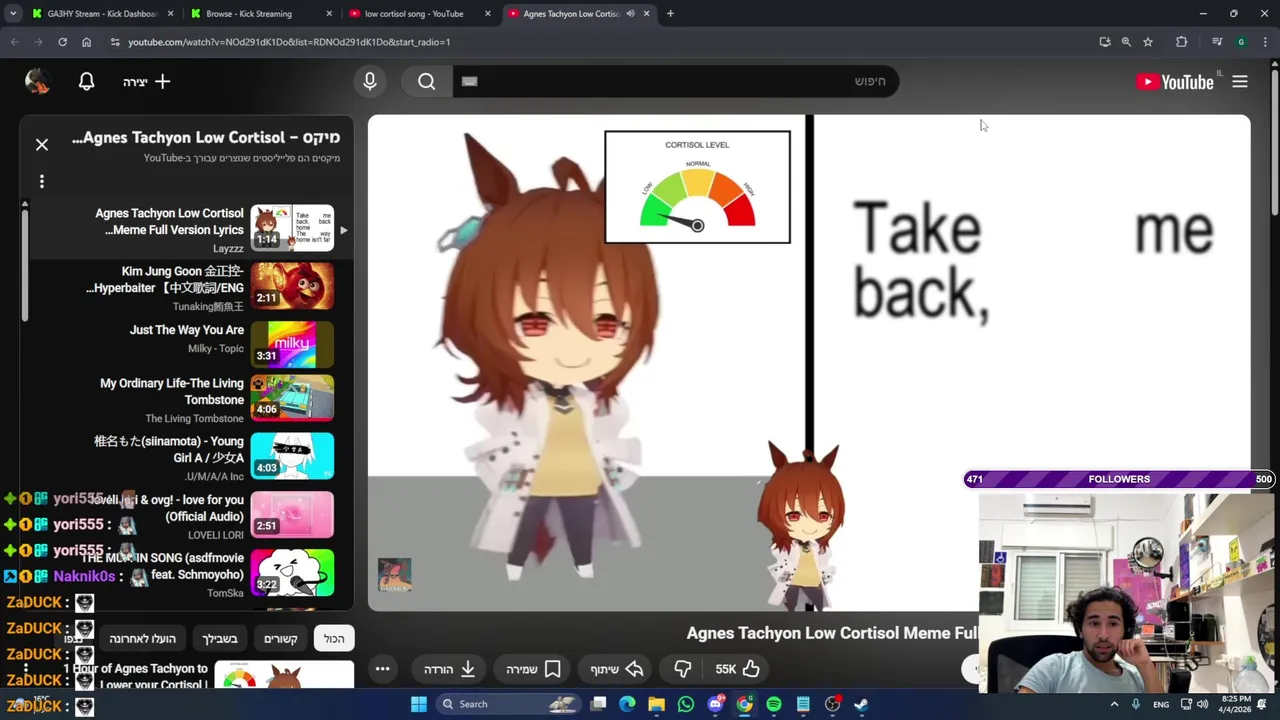Open a new browser tab
Viewport: 1280px width, 720px height.
pos(670,14)
